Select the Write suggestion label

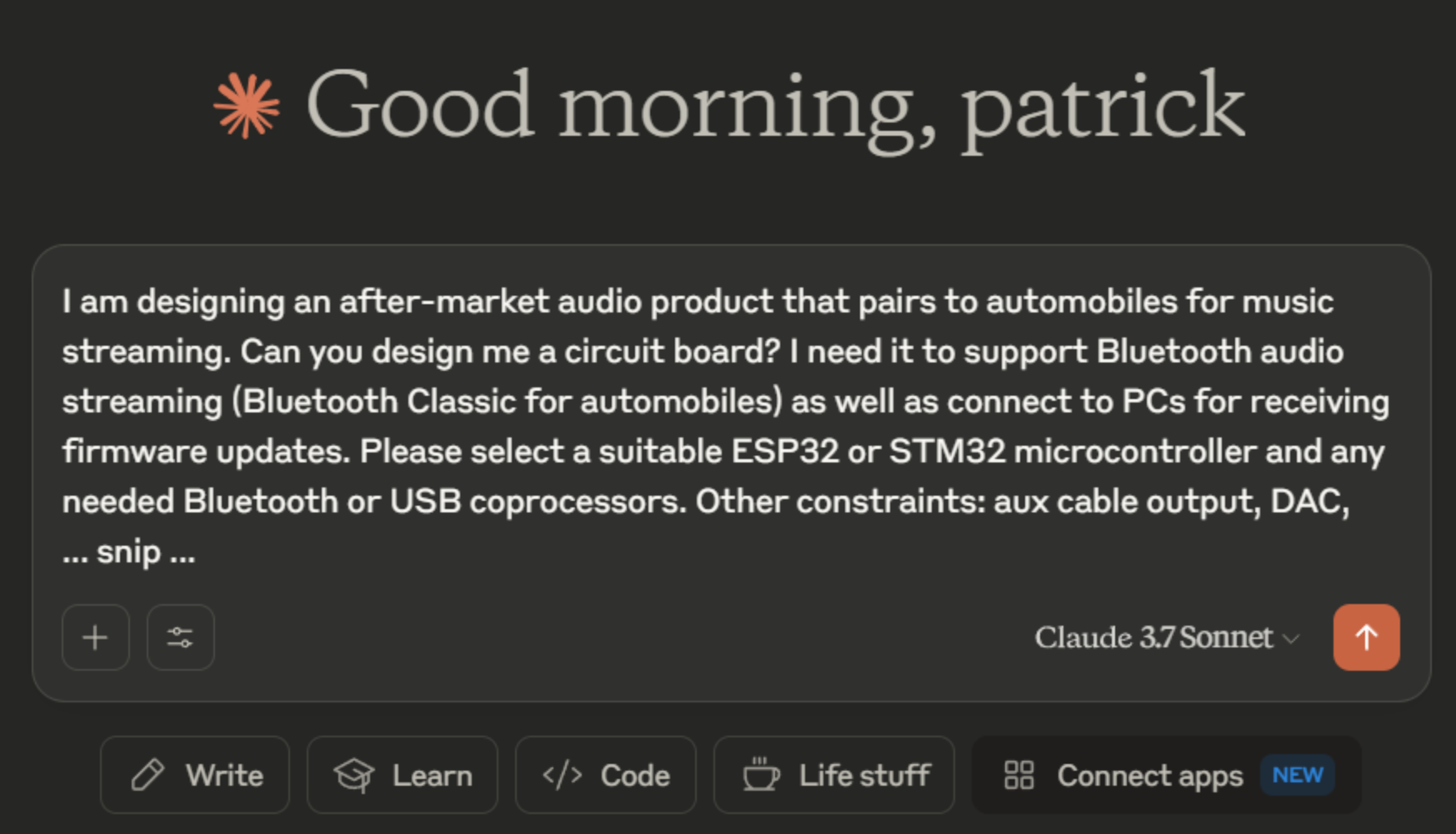click(224, 775)
